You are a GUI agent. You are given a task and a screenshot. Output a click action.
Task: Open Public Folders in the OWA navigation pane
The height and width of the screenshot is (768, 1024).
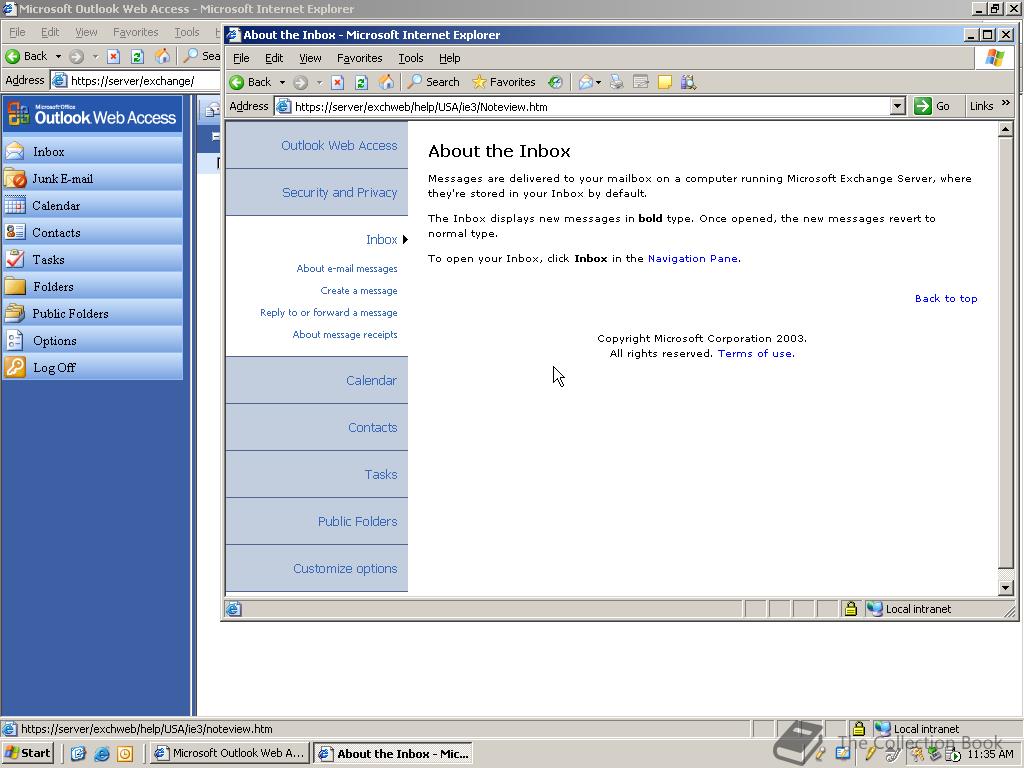[92, 313]
